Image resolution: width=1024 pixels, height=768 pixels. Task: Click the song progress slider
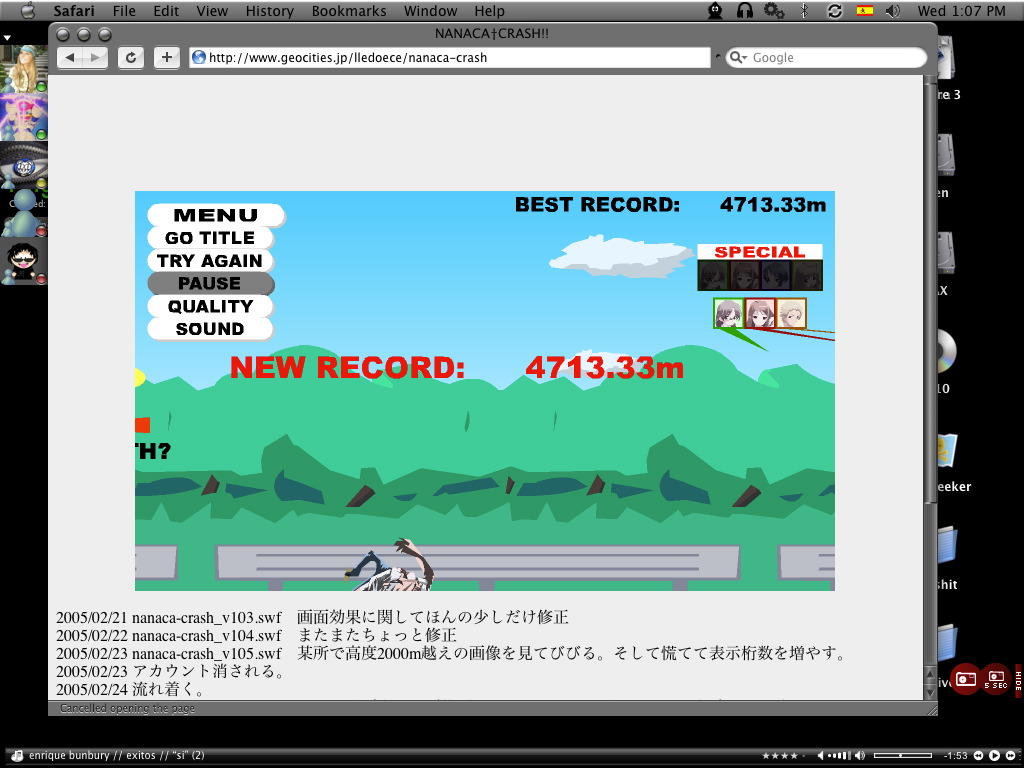click(903, 756)
